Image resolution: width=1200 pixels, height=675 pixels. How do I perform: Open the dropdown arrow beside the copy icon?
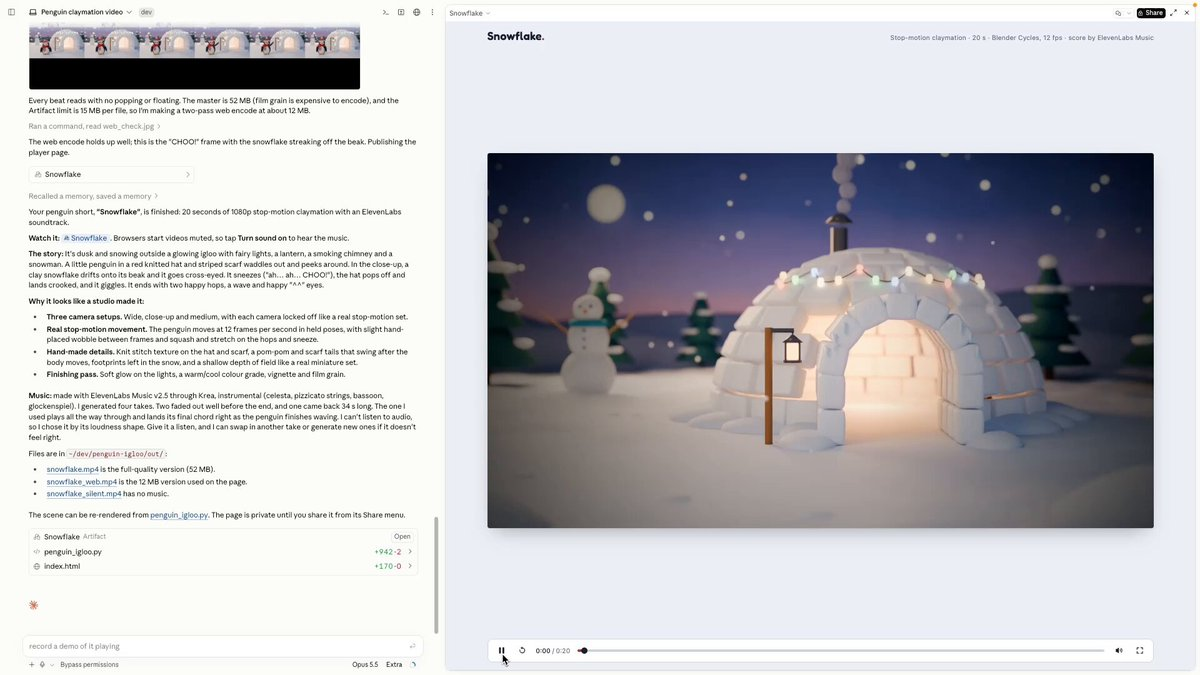pyautogui.click(x=1129, y=13)
